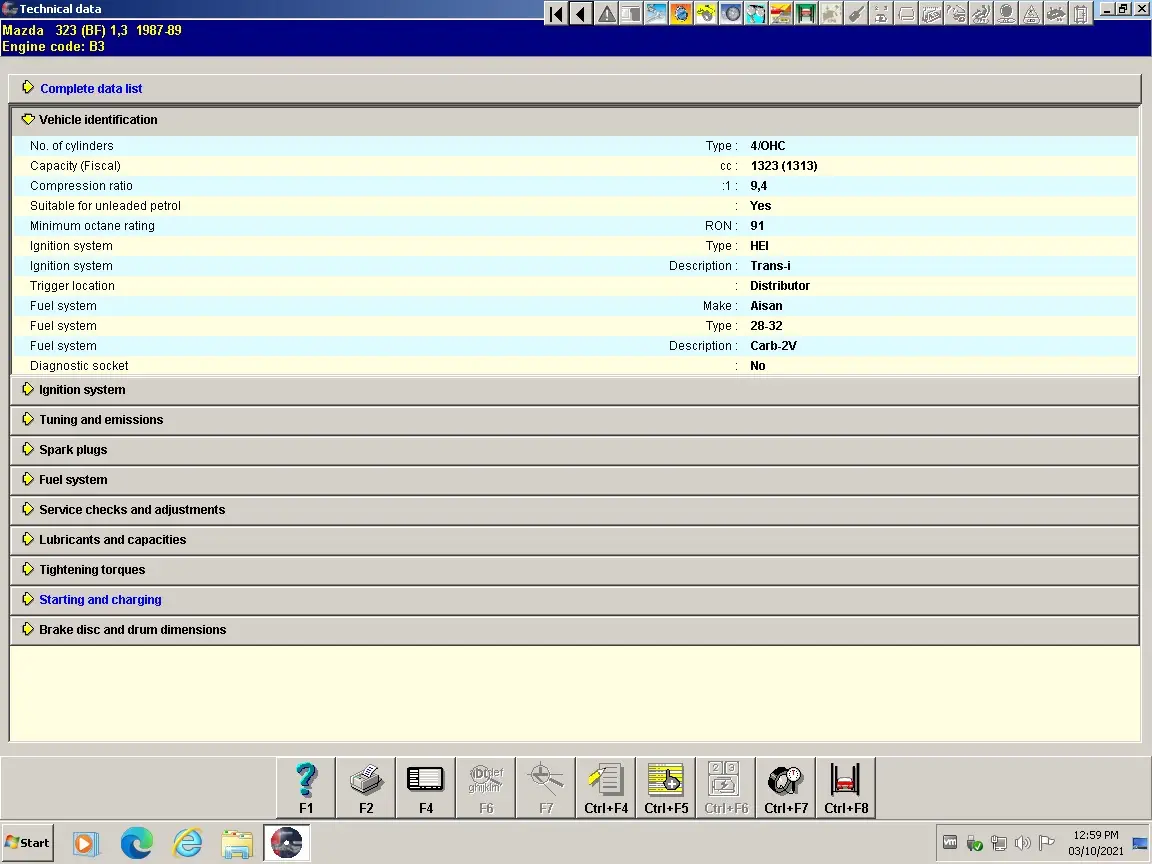Open the Starting and charging link
This screenshot has height=864, width=1152.
pyautogui.click(x=100, y=600)
